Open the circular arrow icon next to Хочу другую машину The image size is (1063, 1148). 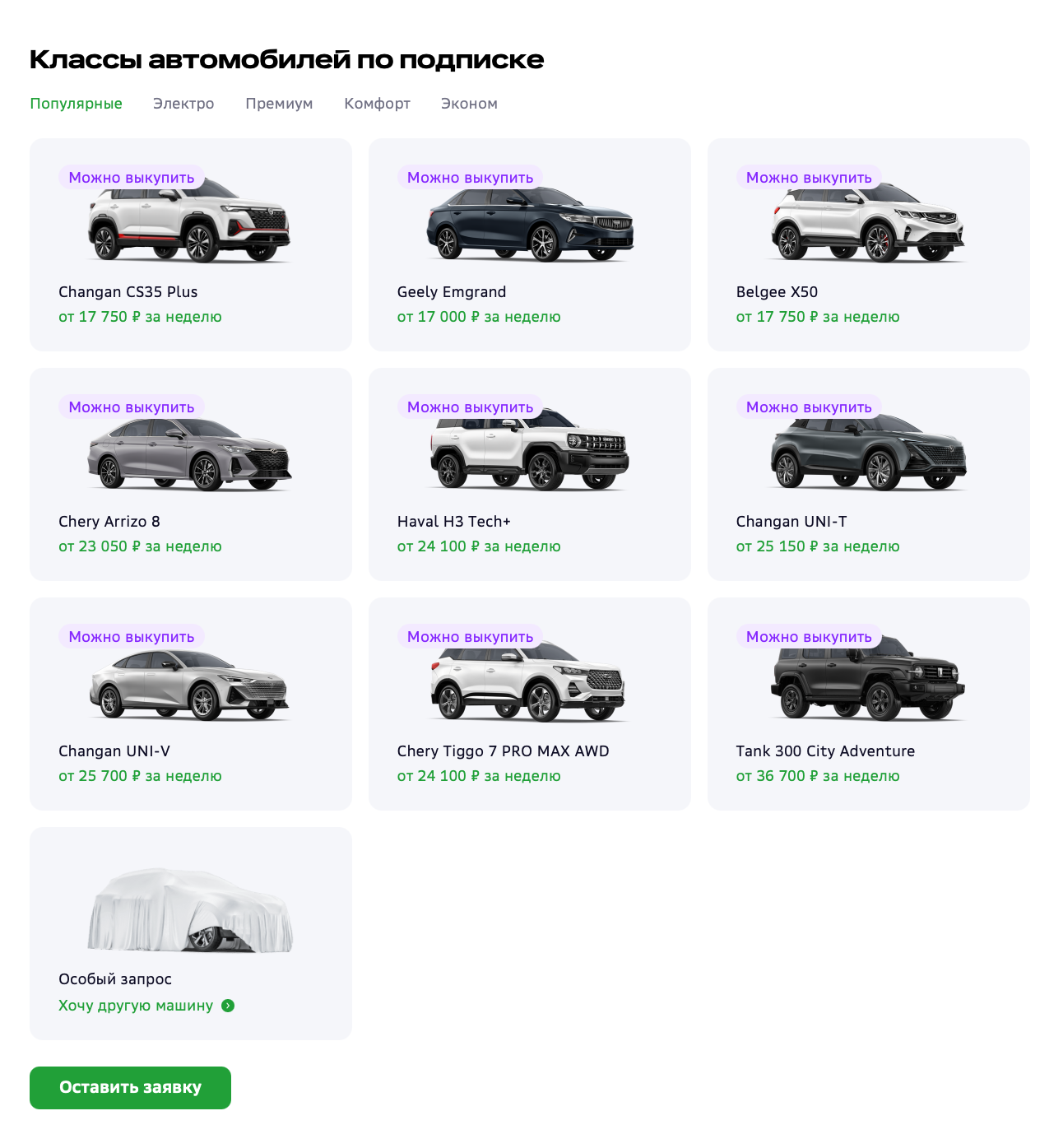click(229, 1005)
